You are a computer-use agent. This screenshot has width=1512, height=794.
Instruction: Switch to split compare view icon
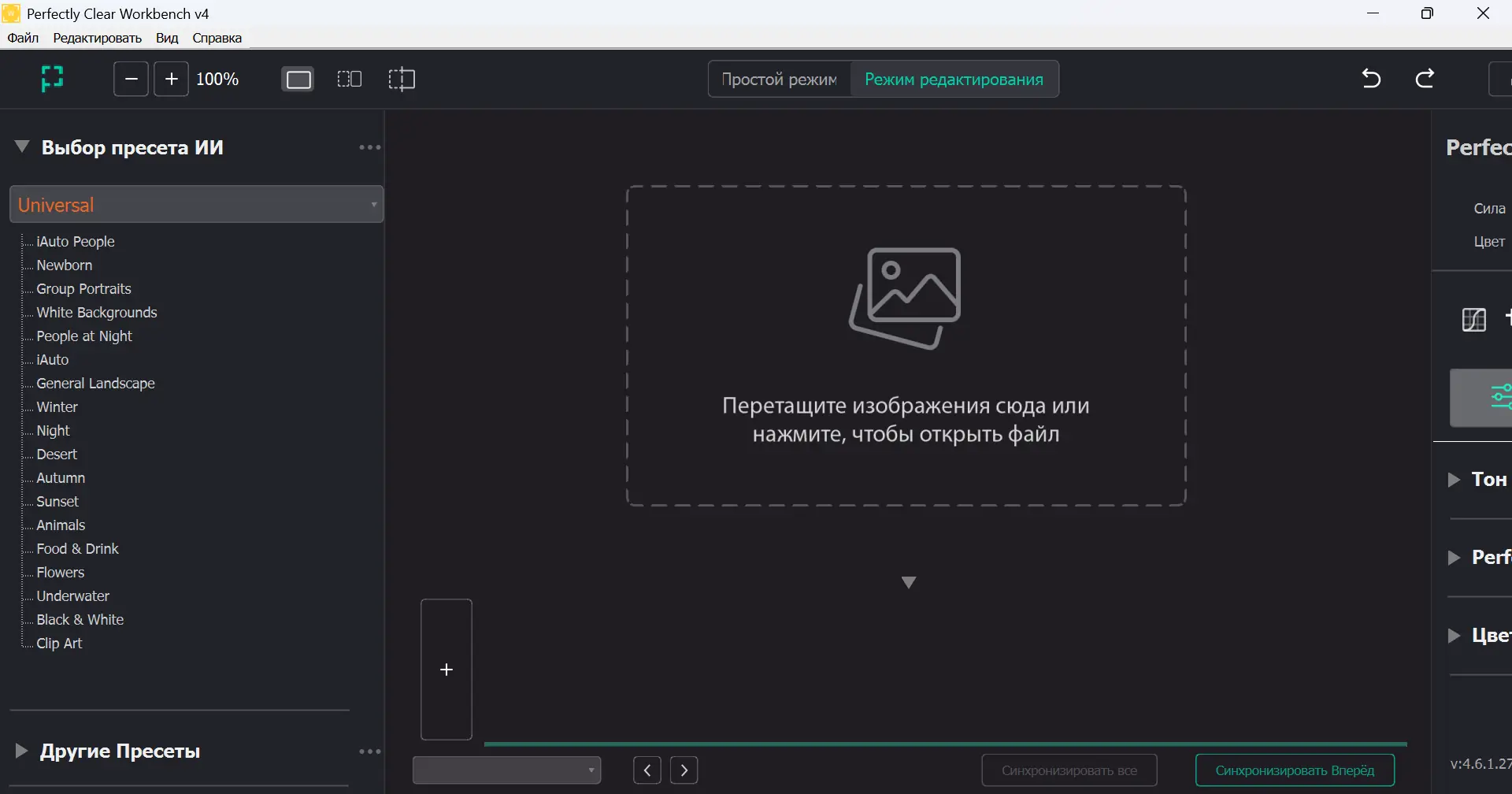[350, 79]
